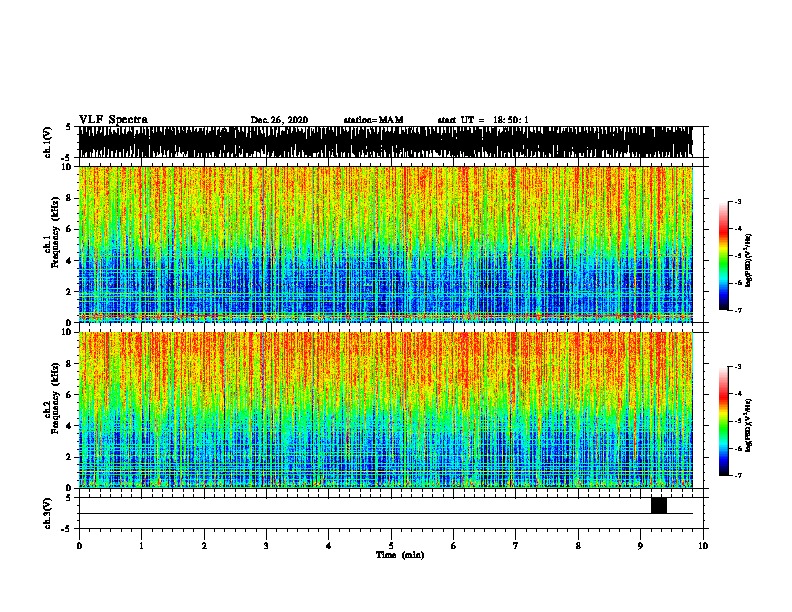Screen dimensions: 792x612
Task: Click the "4" tick on ch.1 frequency axis
Action: pos(69,261)
